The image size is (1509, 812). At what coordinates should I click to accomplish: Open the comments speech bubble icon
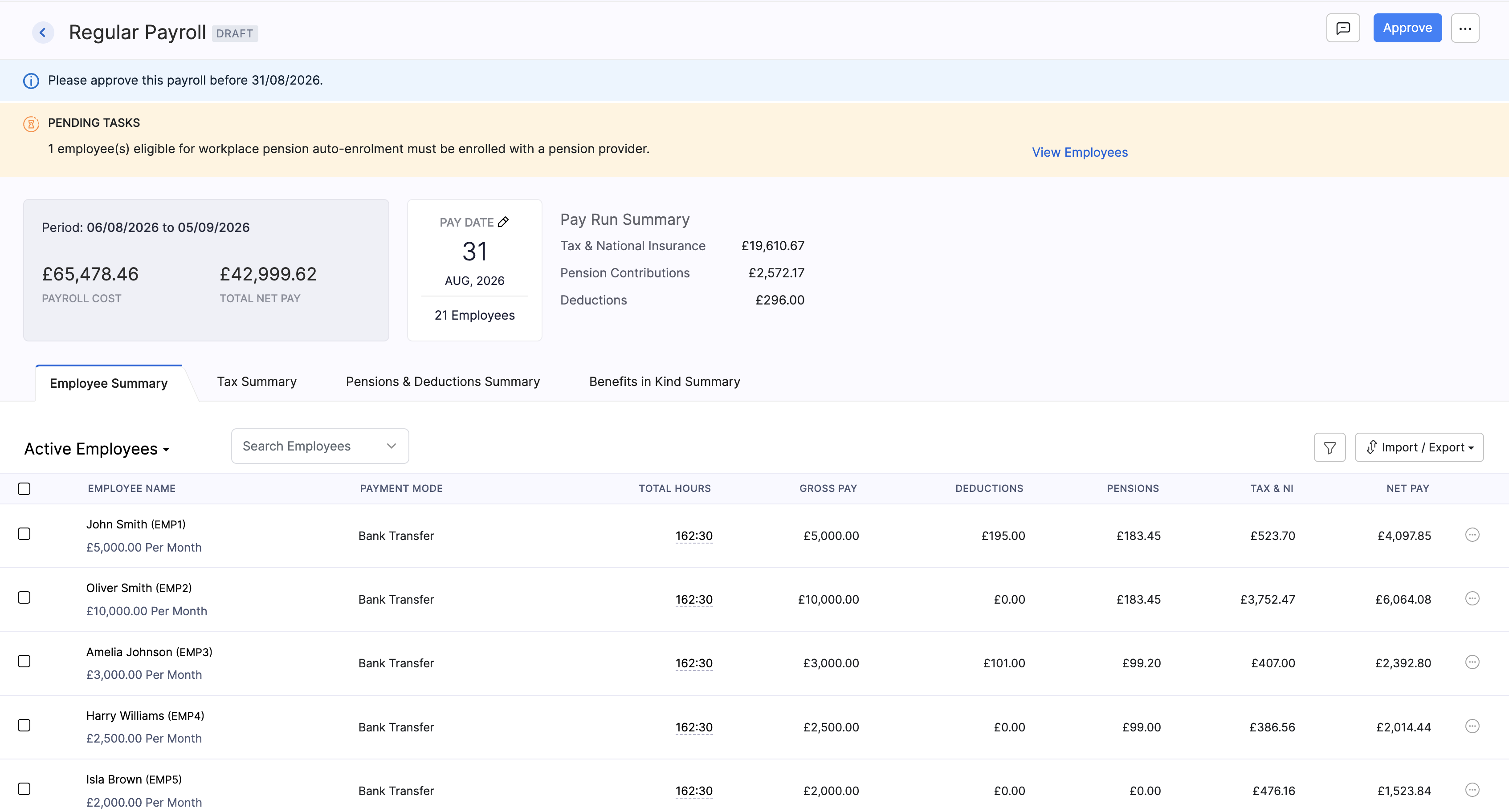click(x=1342, y=28)
